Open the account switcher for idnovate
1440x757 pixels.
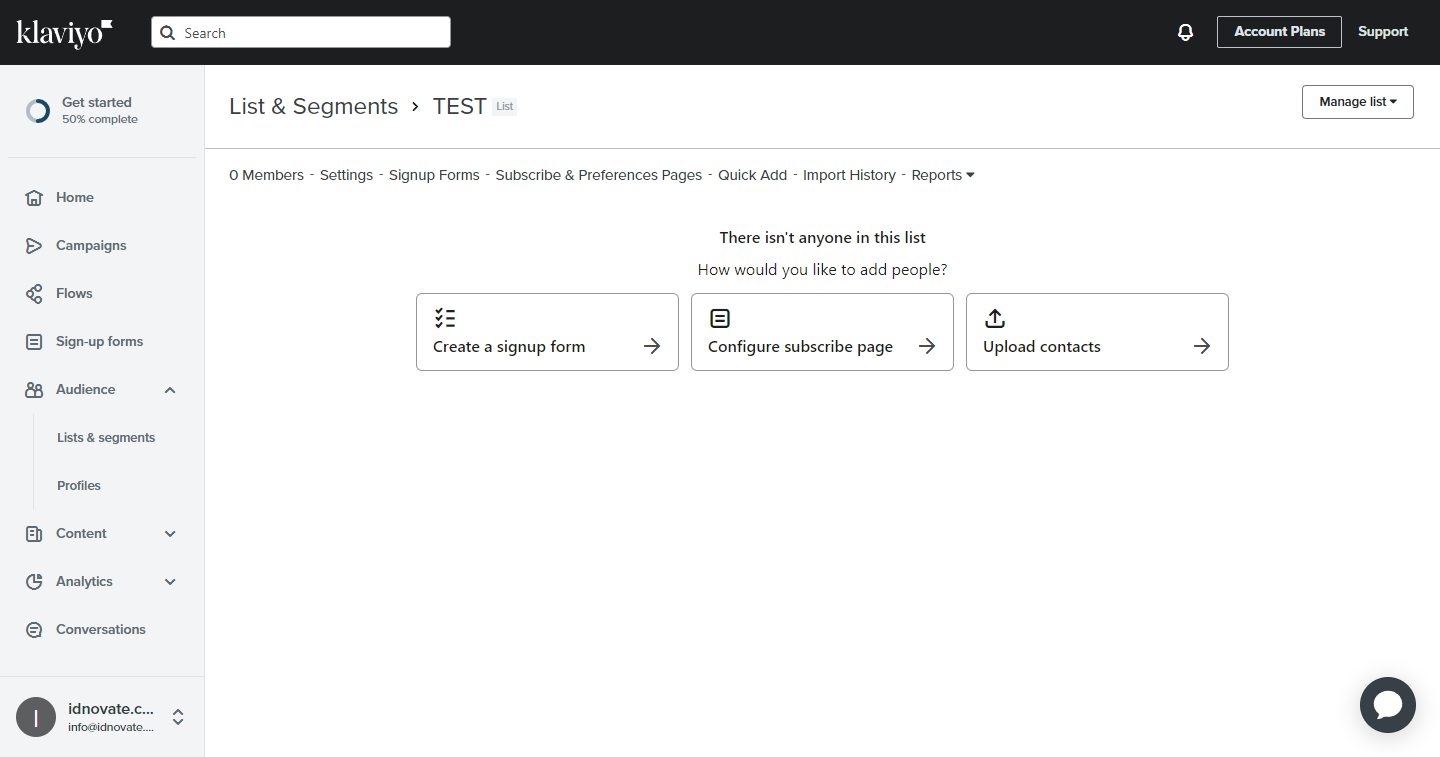pyautogui.click(x=178, y=717)
